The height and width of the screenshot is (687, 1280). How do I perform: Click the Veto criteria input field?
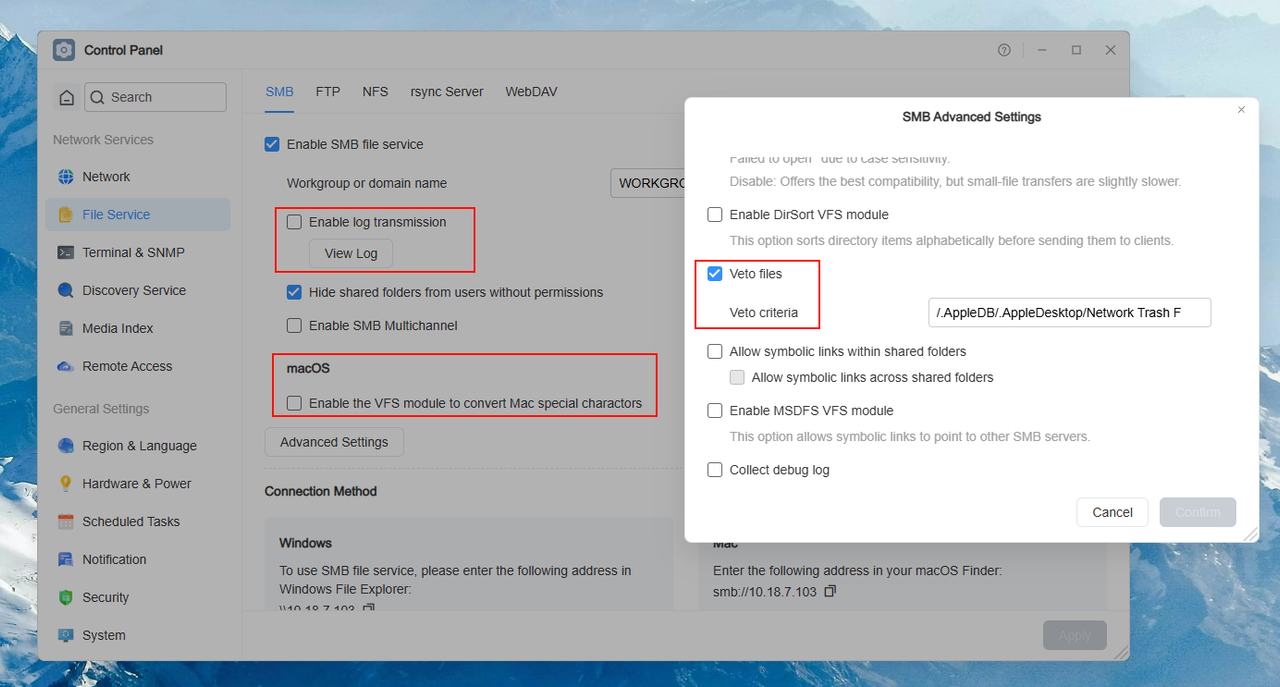pyautogui.click(x=1070, y=313)
